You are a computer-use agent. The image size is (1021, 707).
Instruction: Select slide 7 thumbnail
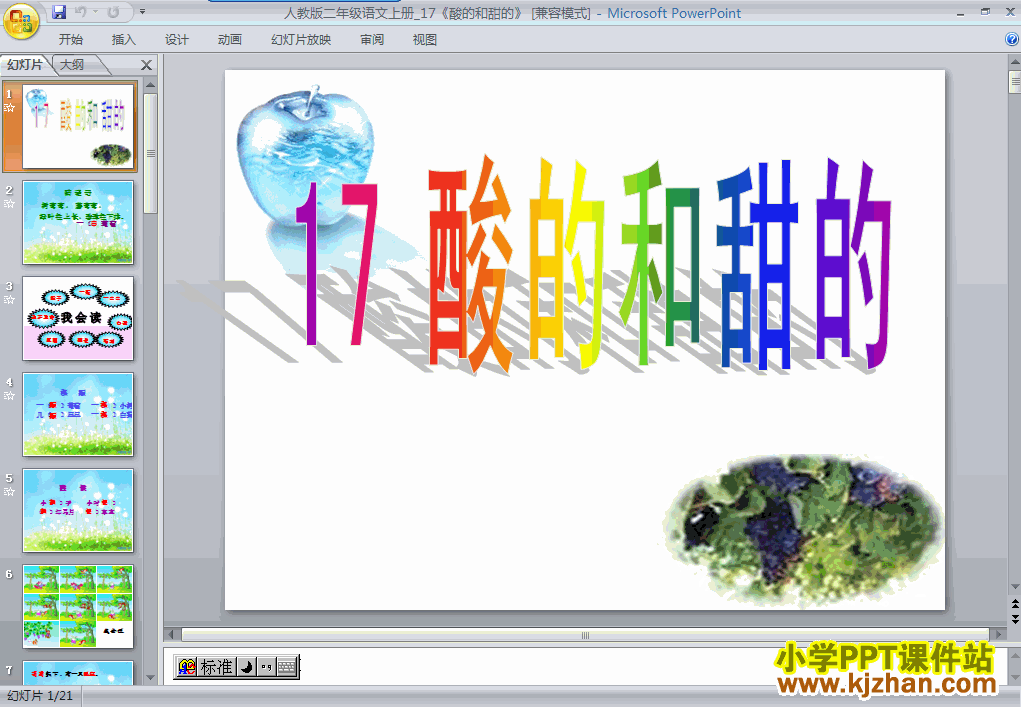[78, 672]
